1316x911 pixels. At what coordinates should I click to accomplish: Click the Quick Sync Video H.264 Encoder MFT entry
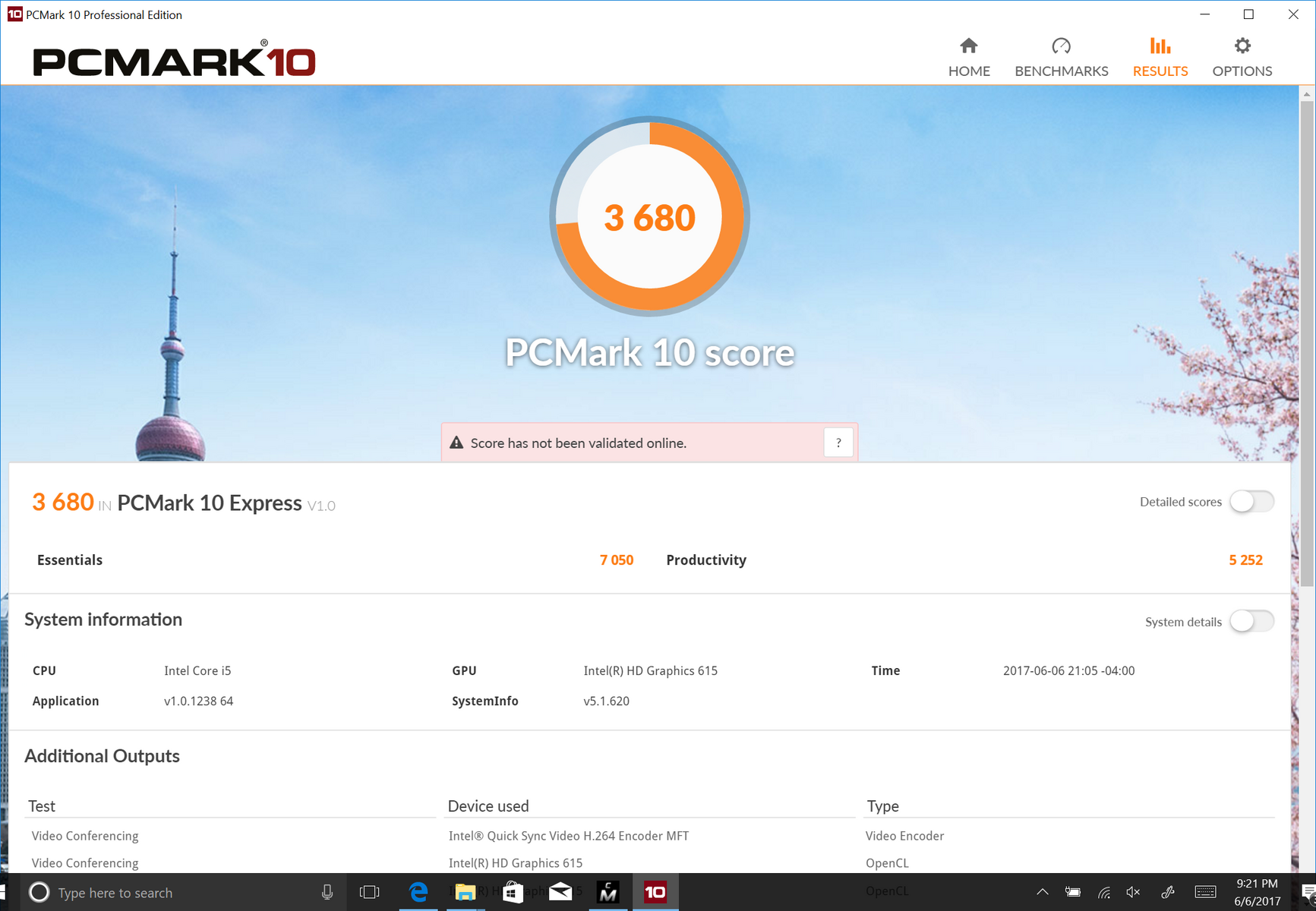(x=569, y=836)
